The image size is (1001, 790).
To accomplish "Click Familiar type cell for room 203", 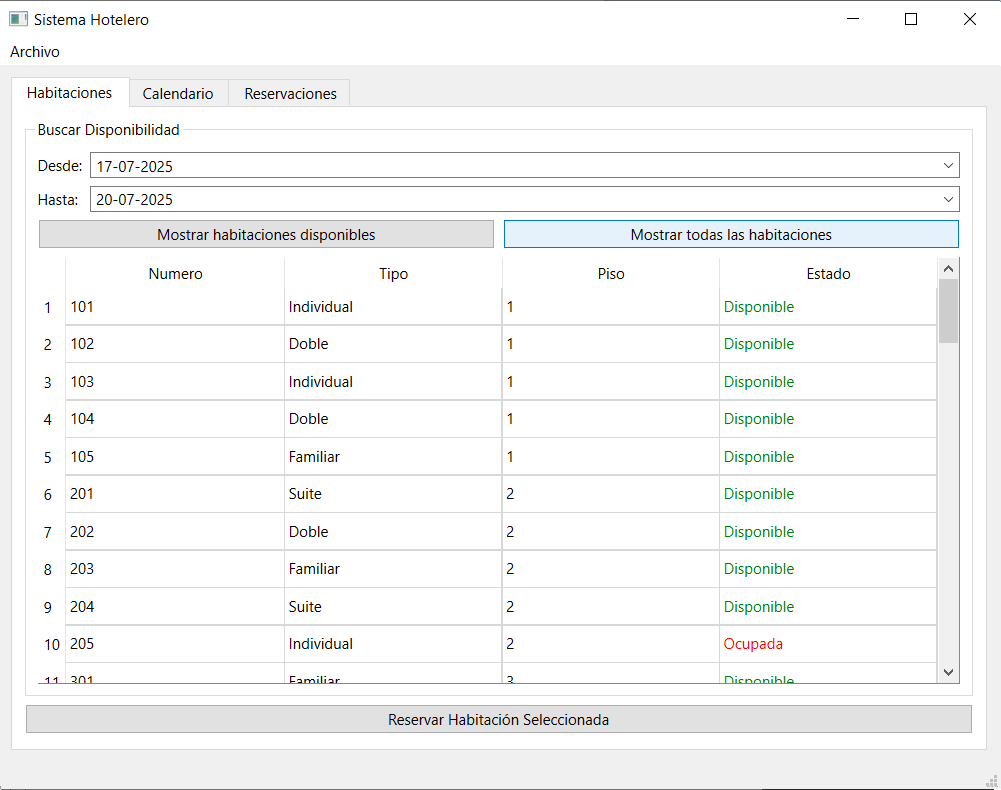I will coord(393,568).
